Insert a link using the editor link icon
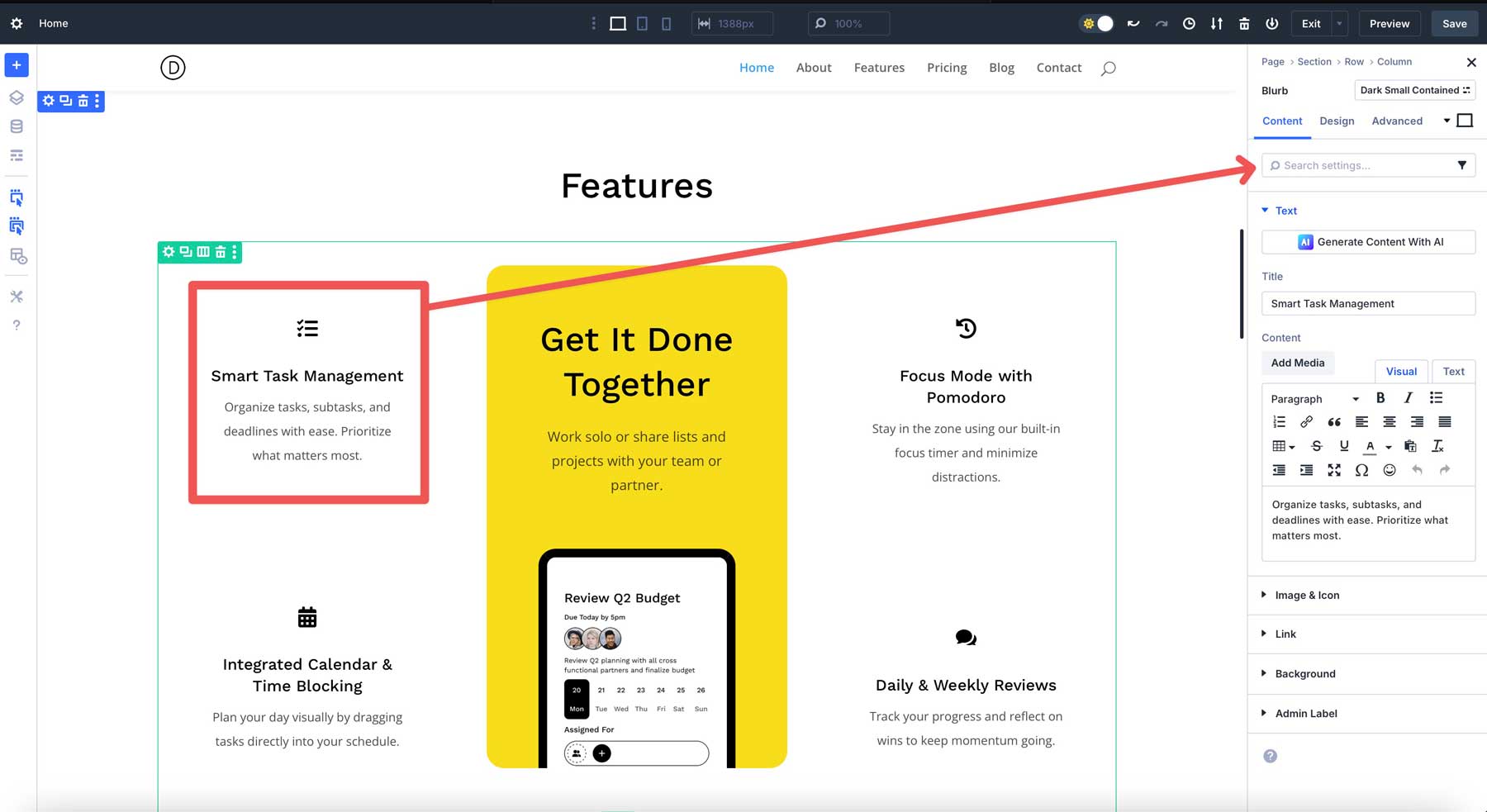The image size is (1487, 812). [1307, 421]
